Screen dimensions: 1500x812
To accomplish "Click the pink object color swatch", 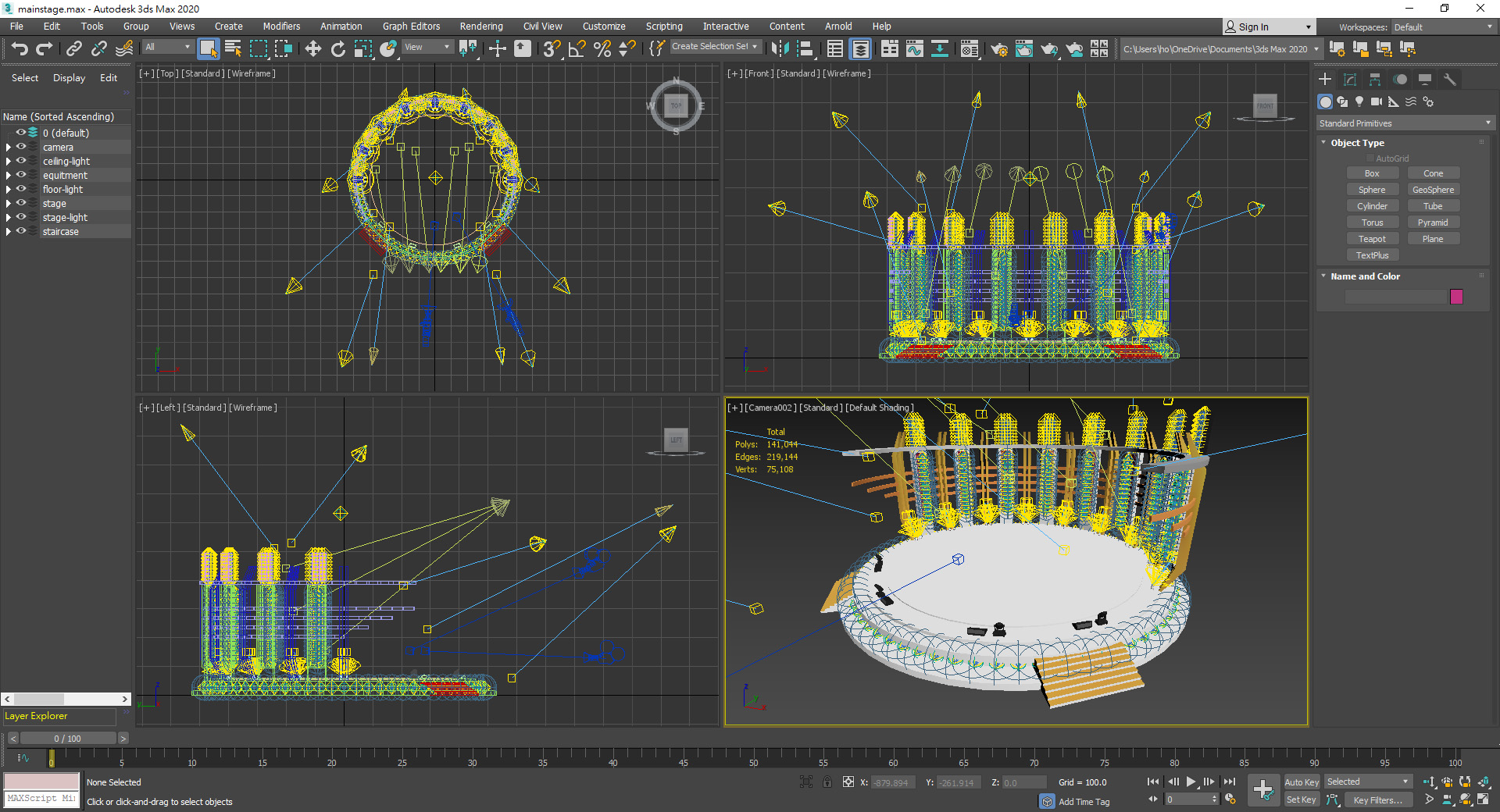I will (x=1456, y=297).
